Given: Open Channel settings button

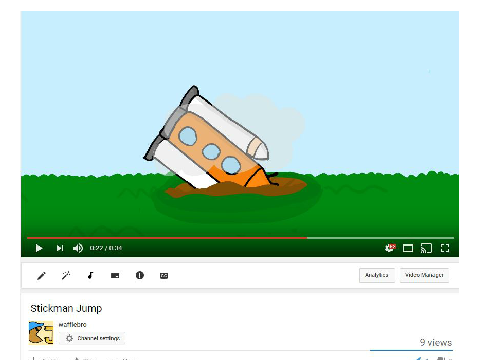Looking at the screenshot, I should [x=92, y=338].
